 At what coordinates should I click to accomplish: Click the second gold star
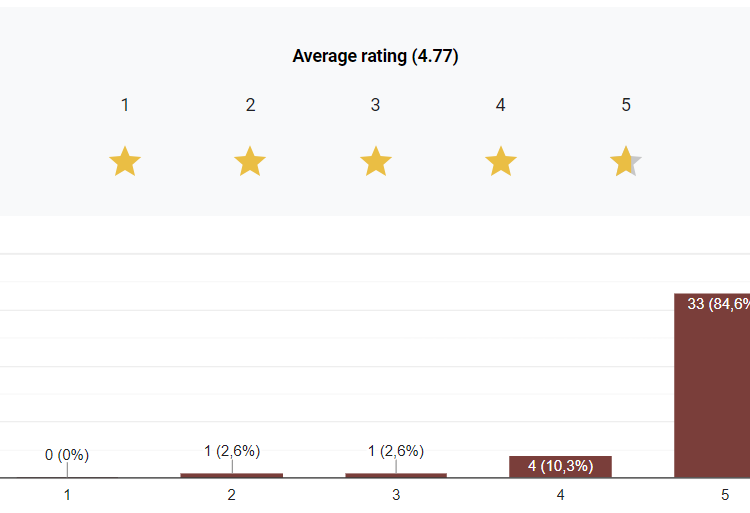click(250, 161)
